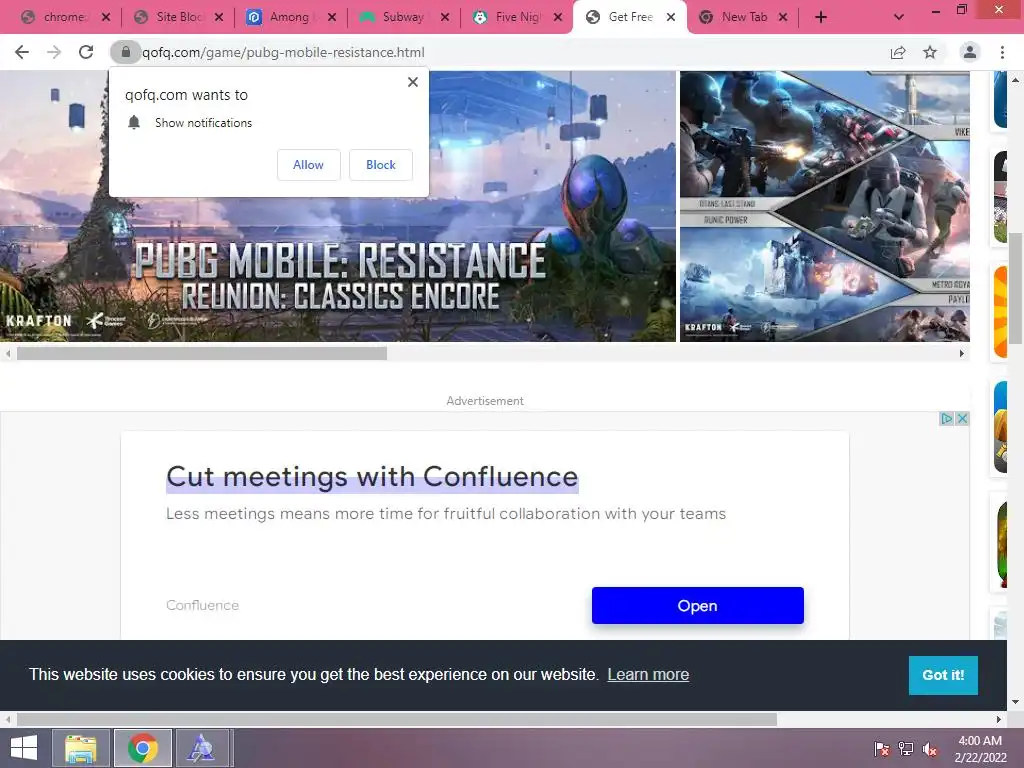Click the muted volume tray icon
Screen dimensions: 1024x768
point(930,748)
